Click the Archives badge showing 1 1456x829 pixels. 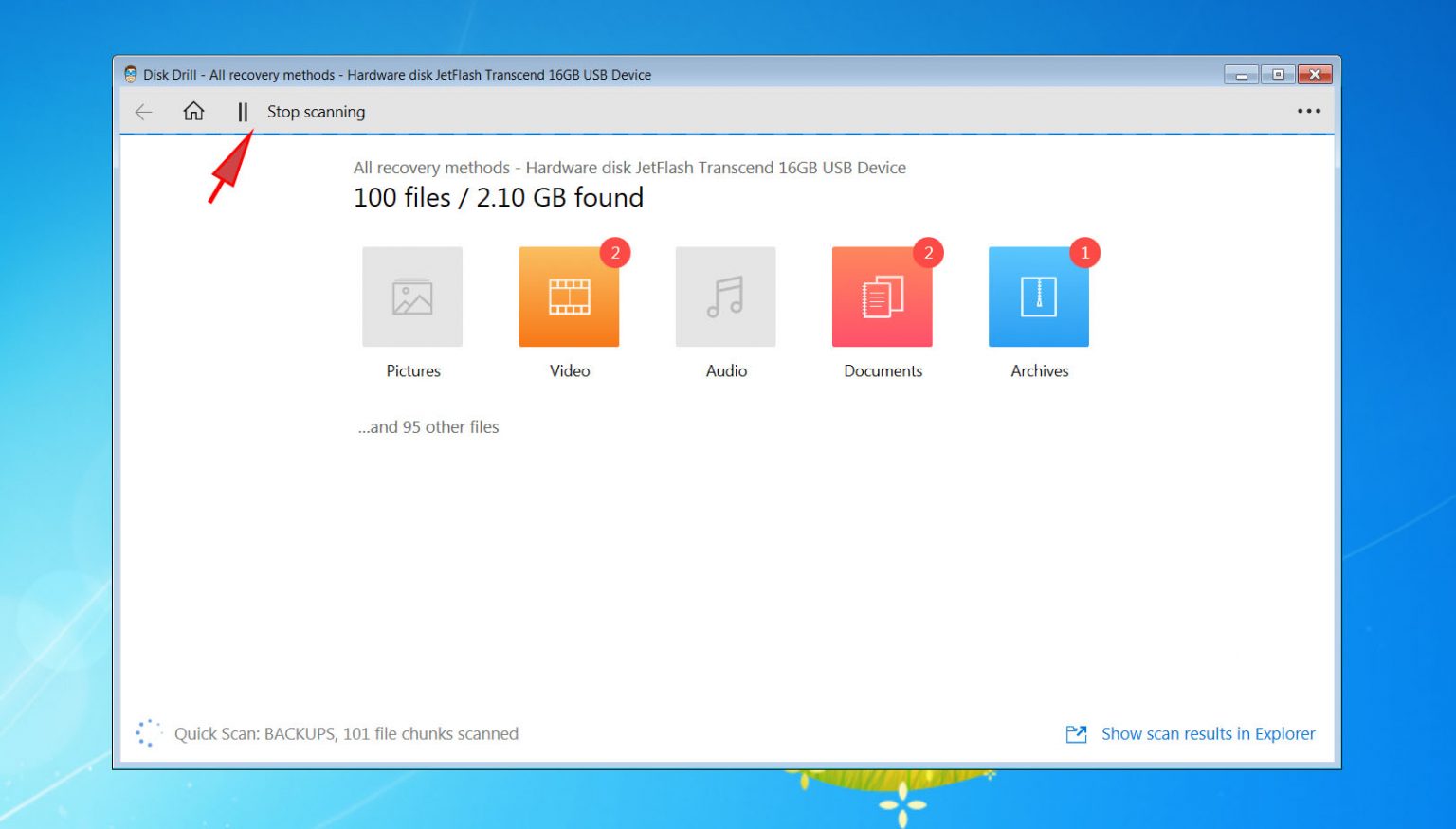[1084, 253]
